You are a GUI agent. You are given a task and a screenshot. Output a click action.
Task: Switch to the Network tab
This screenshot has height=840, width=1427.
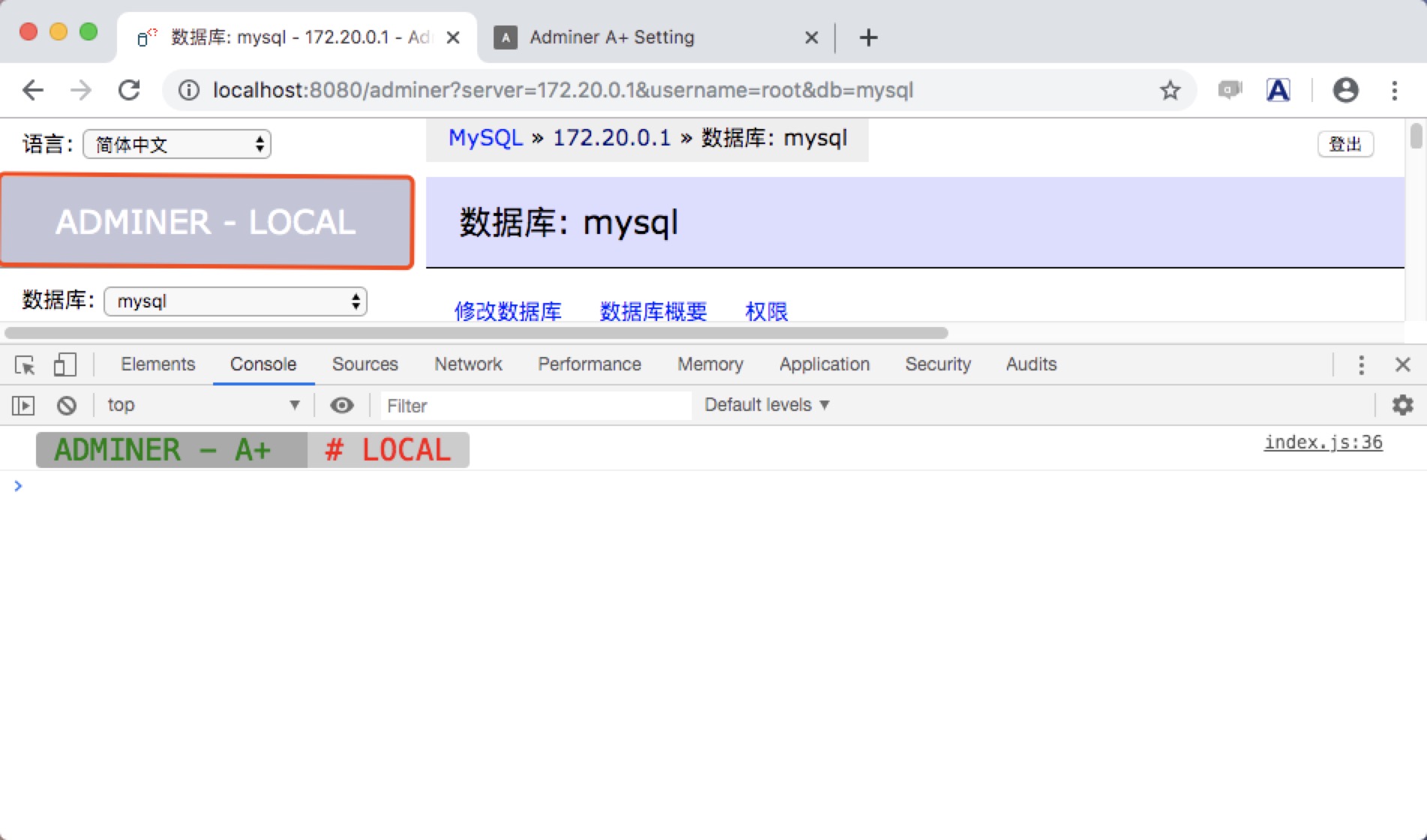[x=468, y=364]
